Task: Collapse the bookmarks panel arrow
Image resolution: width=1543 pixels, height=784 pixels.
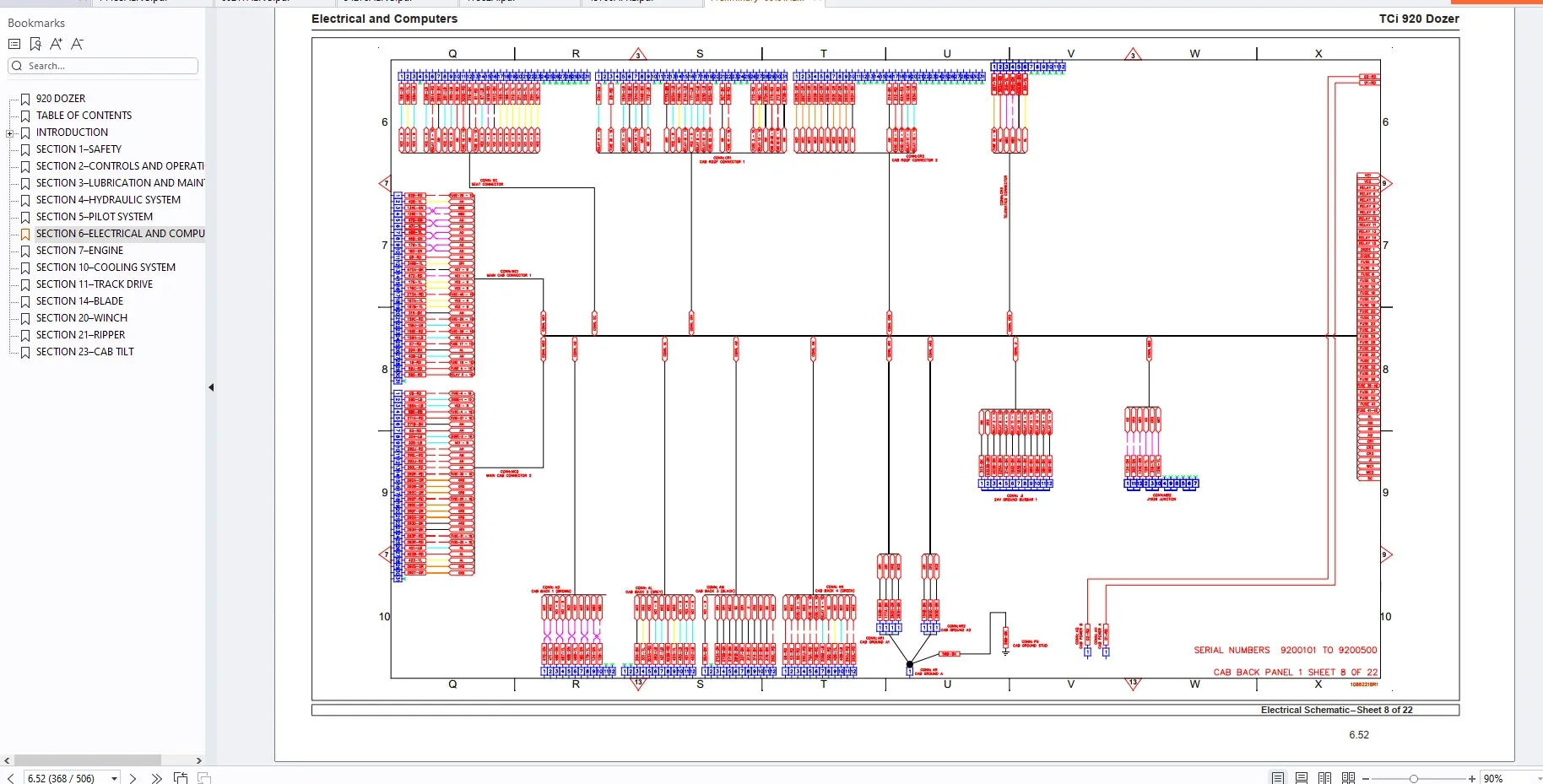Action: (x=211, y=387)
